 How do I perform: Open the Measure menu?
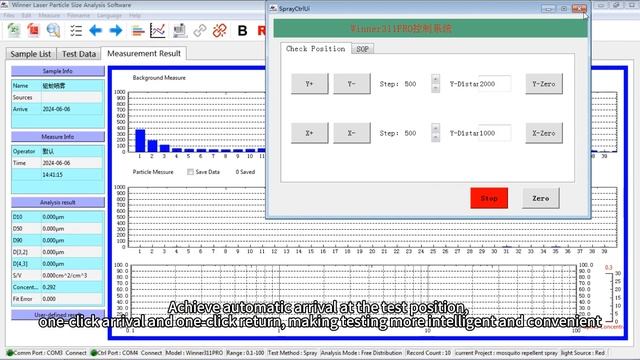(49, 16)
